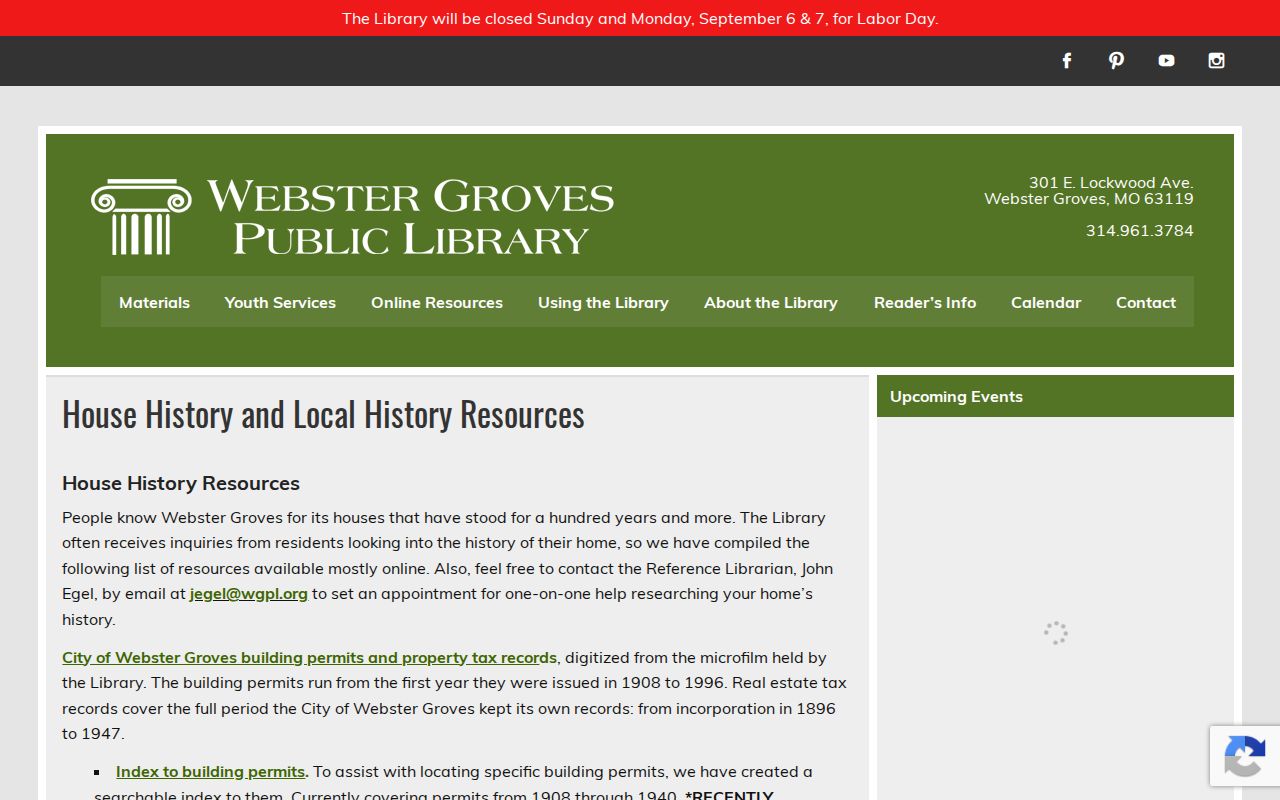Open the Index to building permits link
Screen dimensions: 1280x800
(x=211, y=772)
